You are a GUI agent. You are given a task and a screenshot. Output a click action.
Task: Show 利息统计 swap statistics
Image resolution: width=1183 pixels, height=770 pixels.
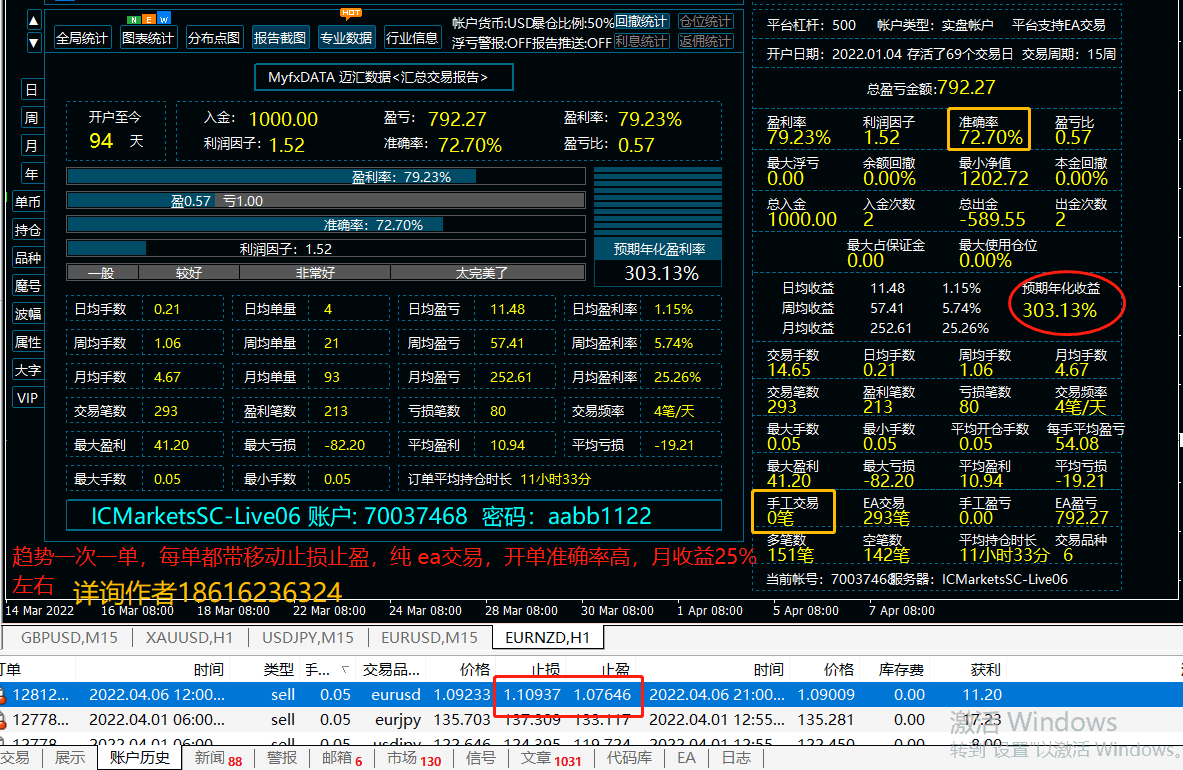click(x=641, y=41)
